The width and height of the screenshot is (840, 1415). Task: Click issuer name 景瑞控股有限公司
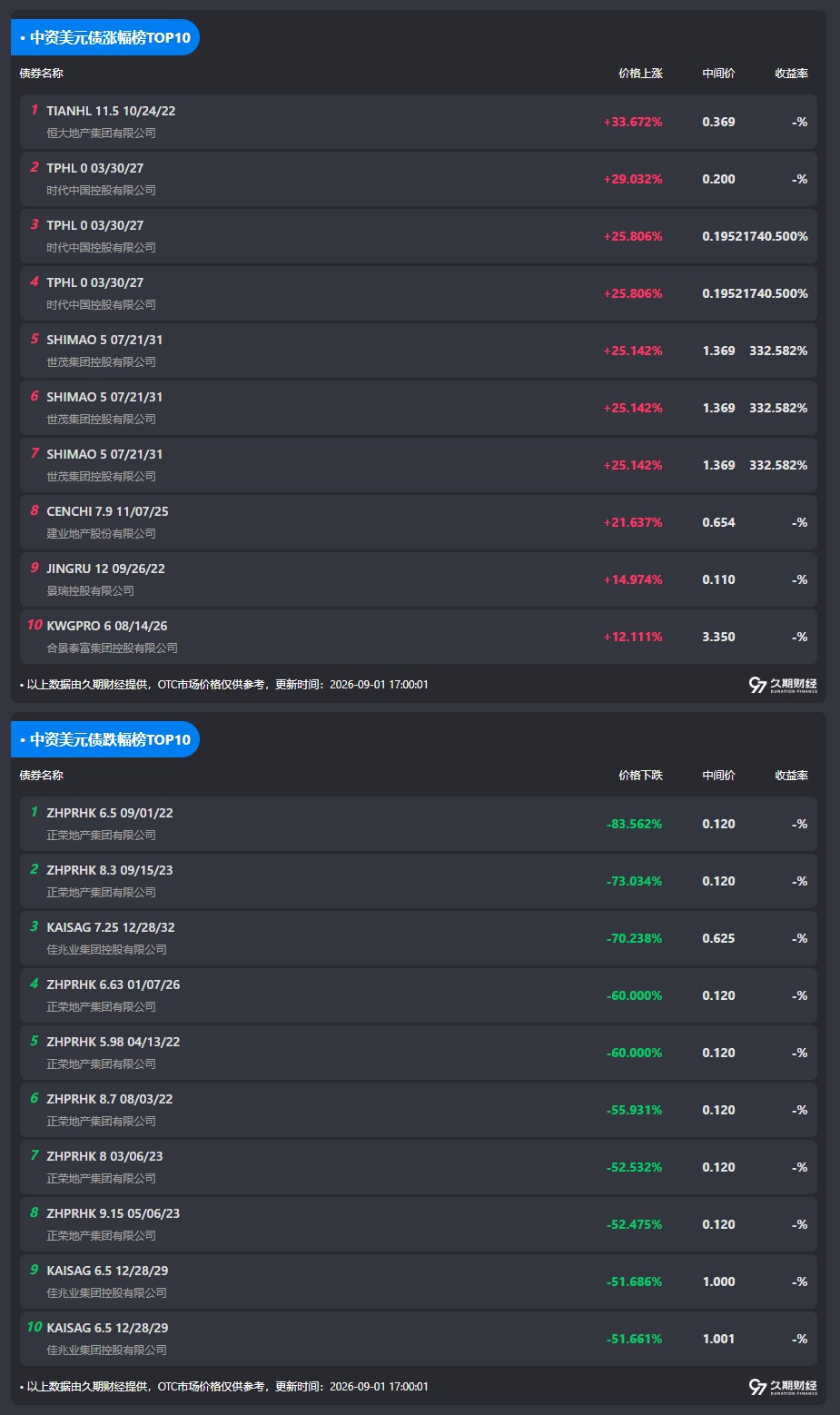(90, 590)
